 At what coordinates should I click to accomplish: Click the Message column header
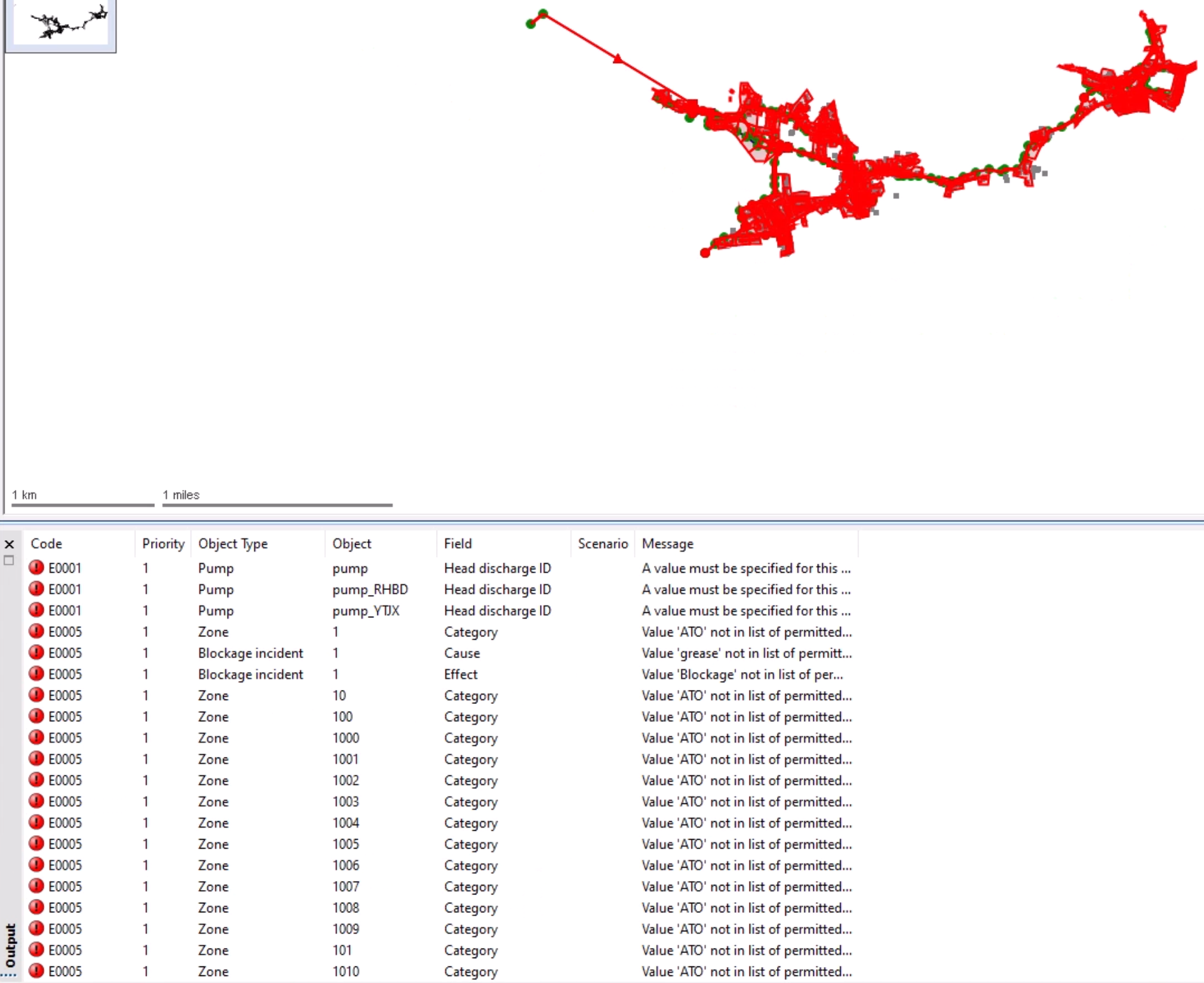(x=667, y=543)
